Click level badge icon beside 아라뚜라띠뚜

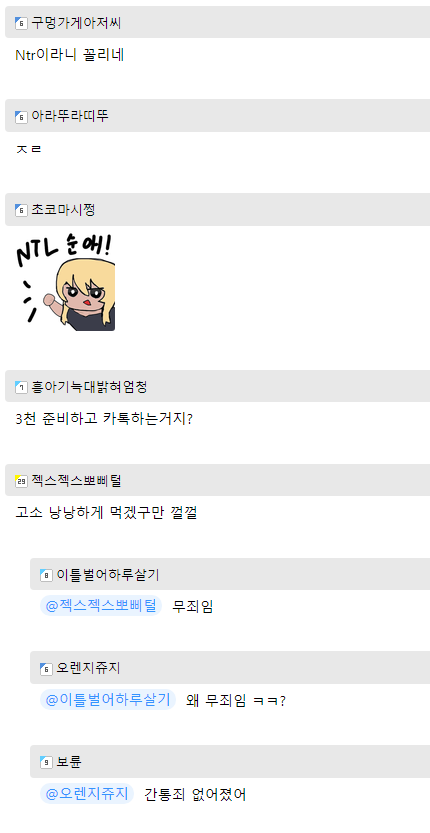click(x=21, y=117)
